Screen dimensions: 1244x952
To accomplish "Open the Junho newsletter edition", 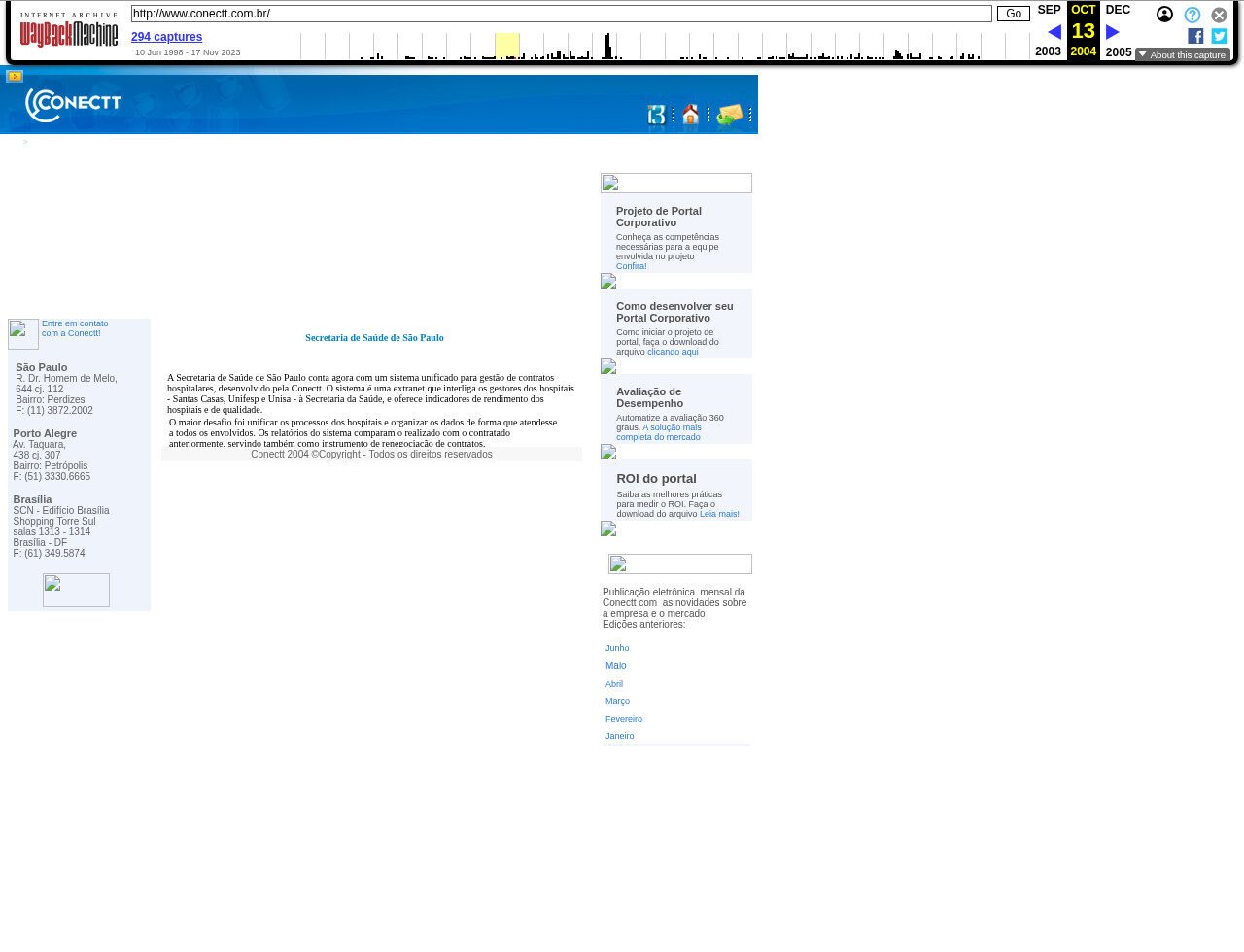I will [617, 648].
